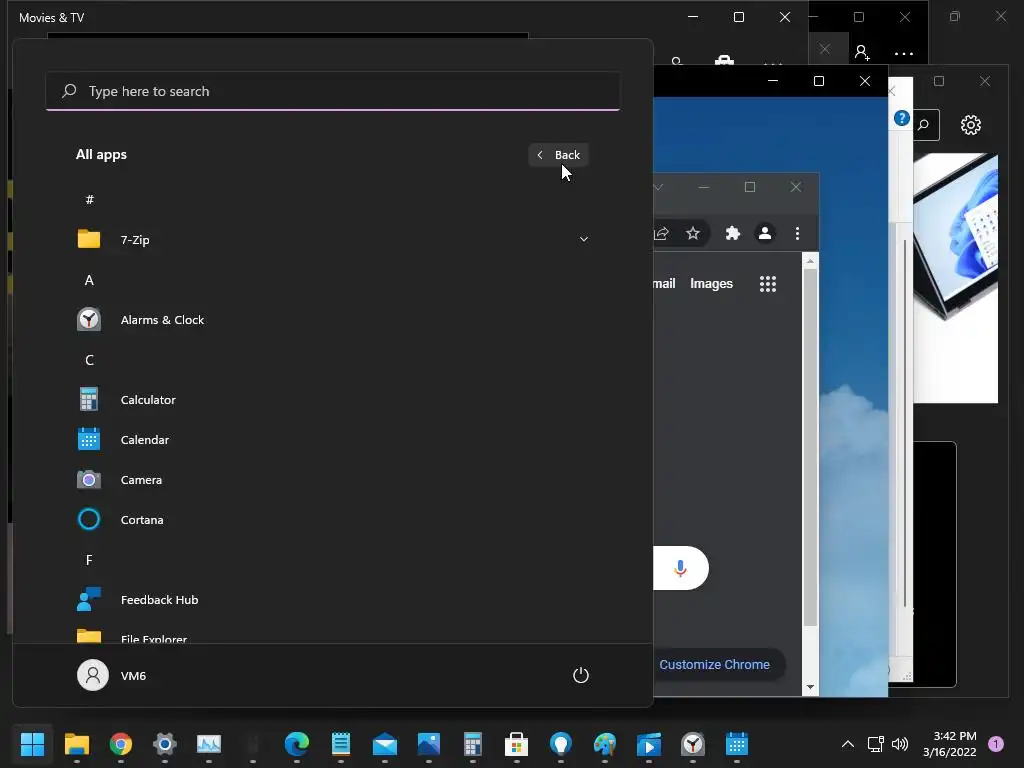Open Mail from the taskbar
This screenshot has width=1024, height=768.
(x=385, y=744)
